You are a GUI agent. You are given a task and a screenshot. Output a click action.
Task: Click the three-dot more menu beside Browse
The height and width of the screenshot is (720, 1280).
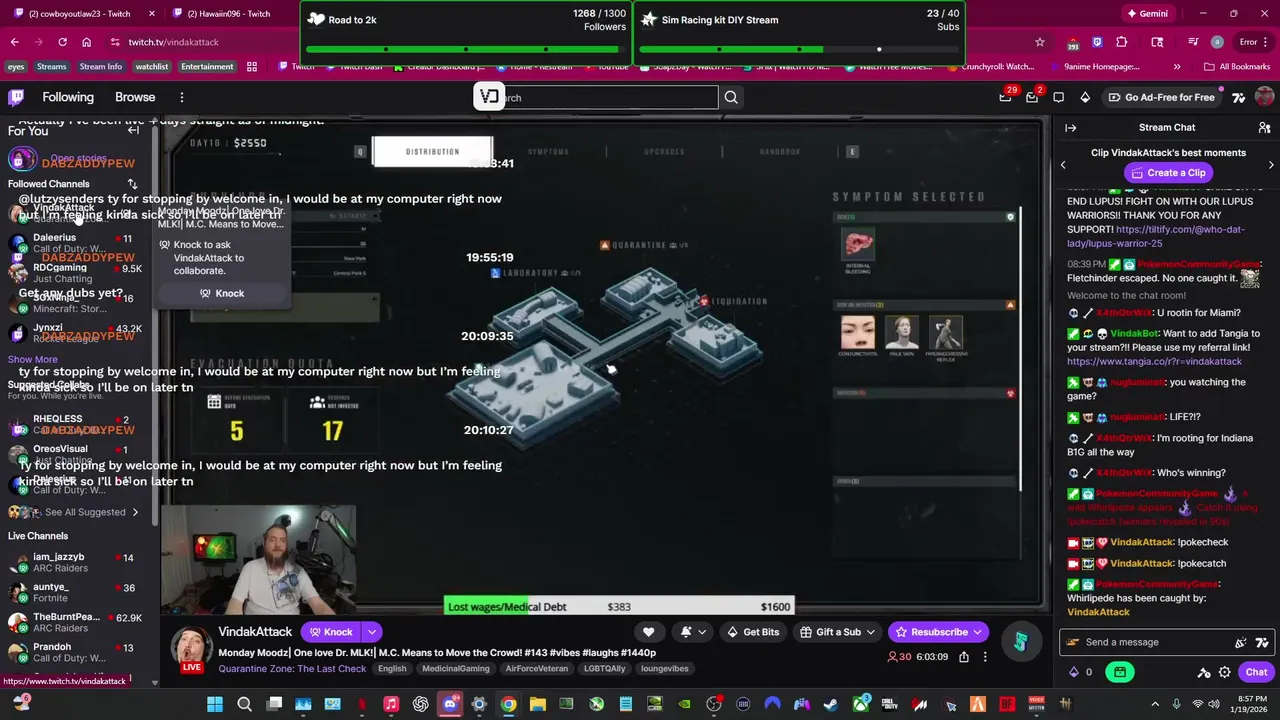pos(181,97)
